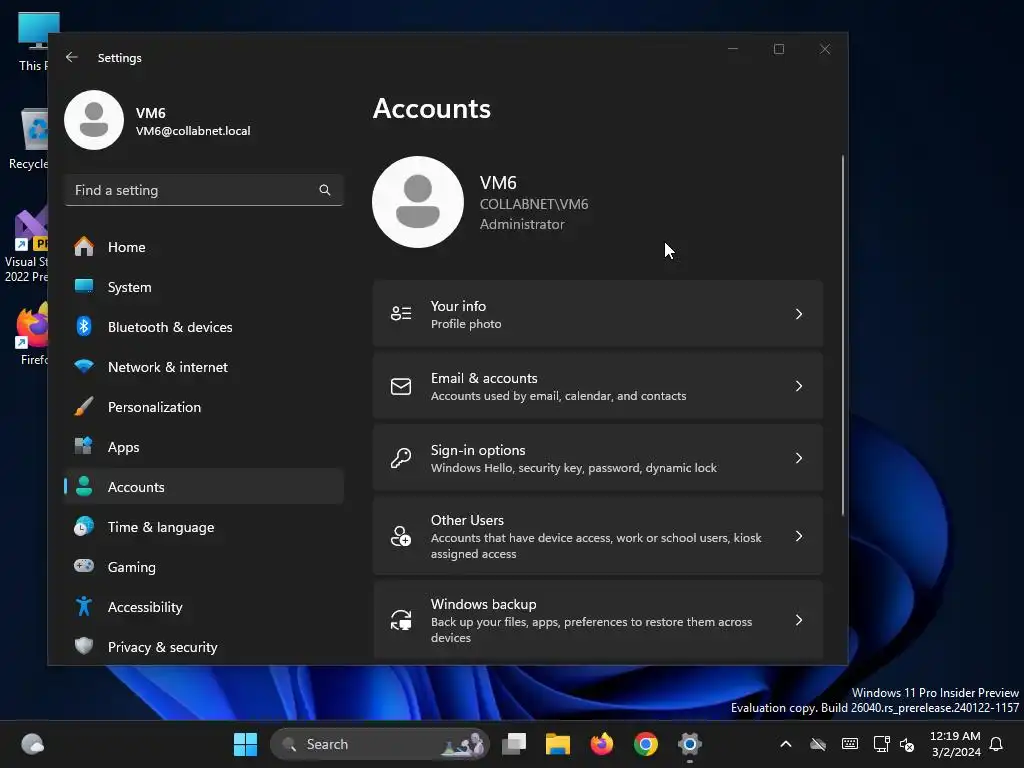Screen dimensions: 1024x768
Task: Expand the Your info row chevron
Action: click(799, 314)
